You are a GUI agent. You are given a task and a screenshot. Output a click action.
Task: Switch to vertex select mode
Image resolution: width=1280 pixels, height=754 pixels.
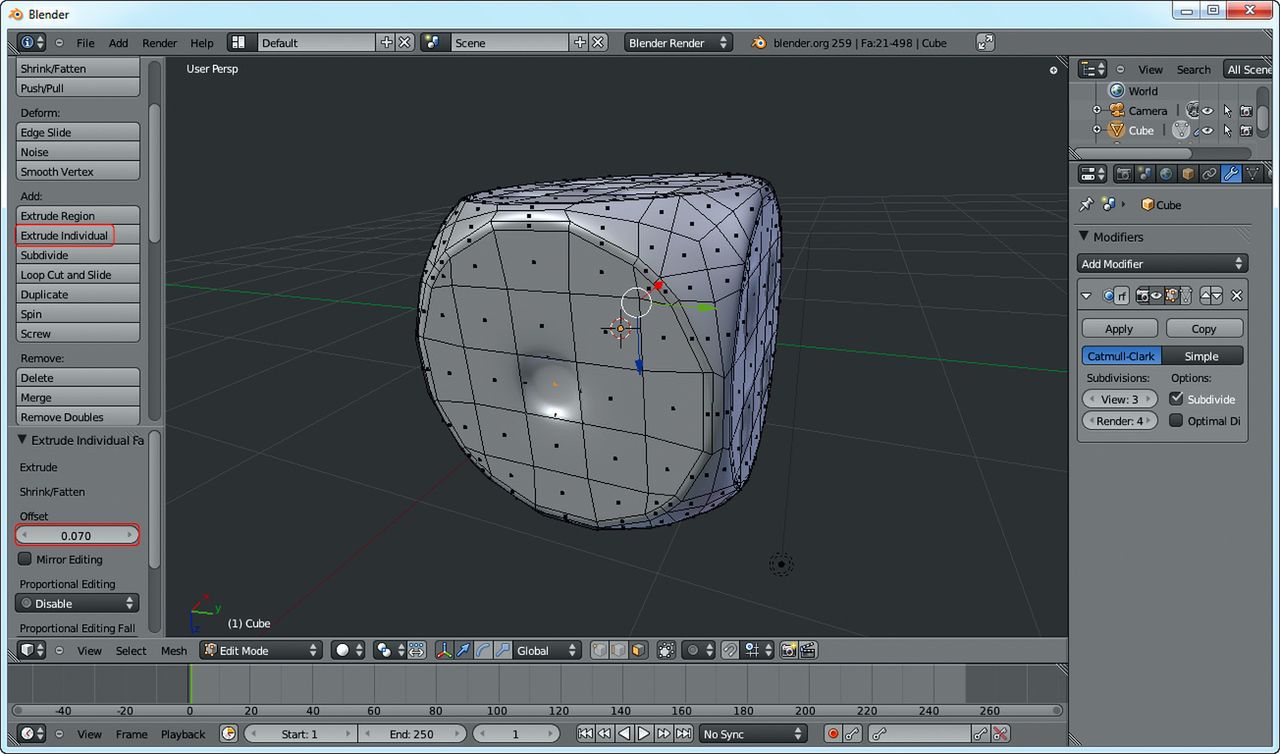tap(599, 650)
